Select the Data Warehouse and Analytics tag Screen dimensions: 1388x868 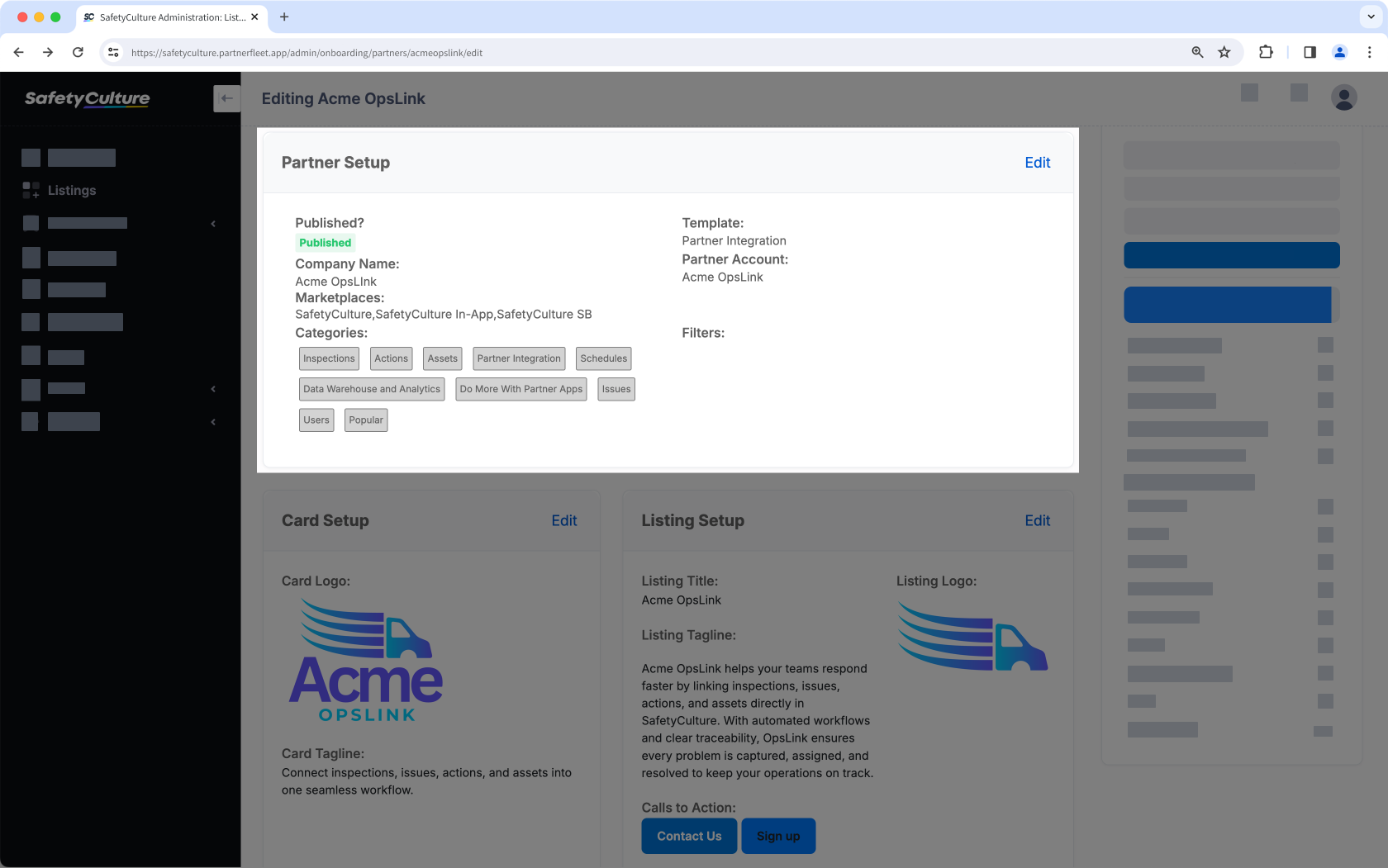click(372, 389)
